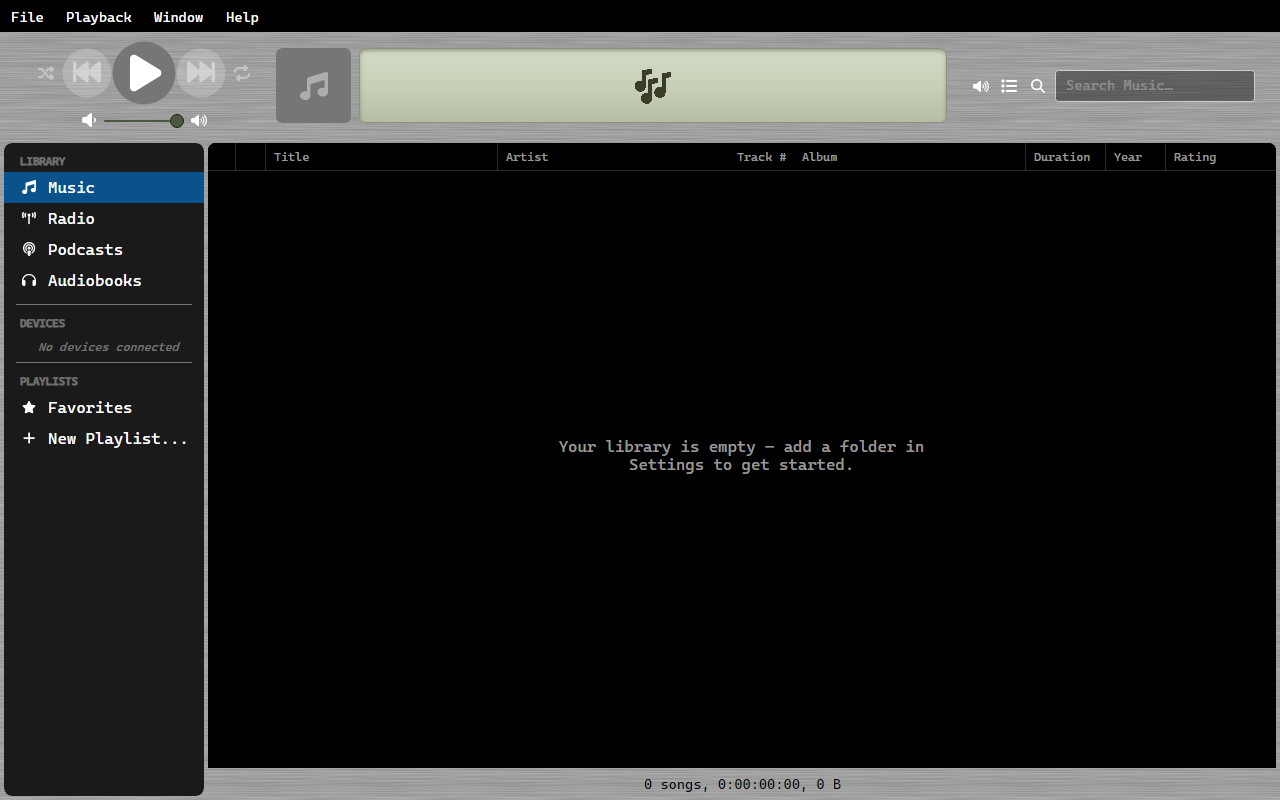Create a playlist with New Playlist...

tap(104, 438)
